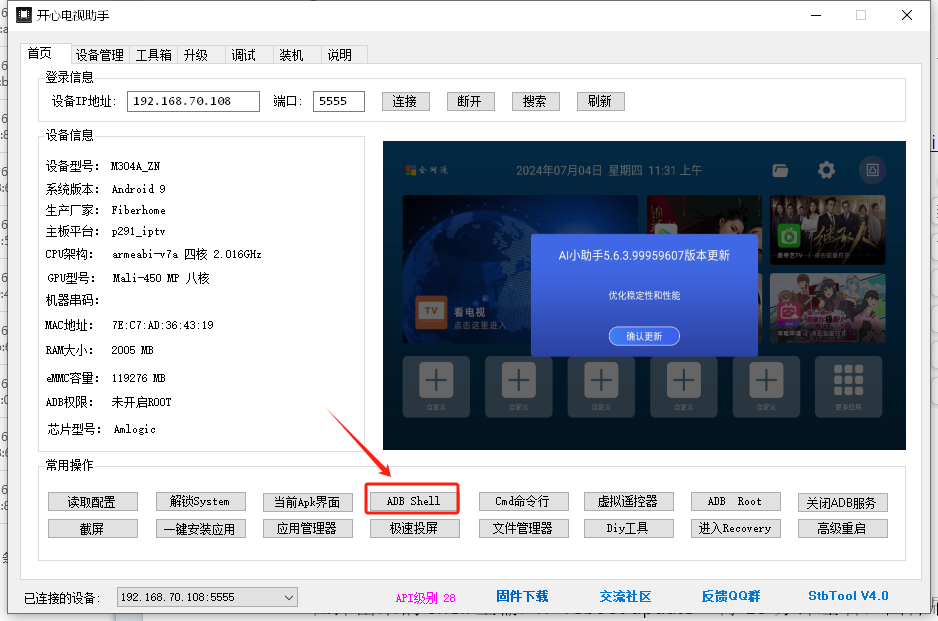The image size is (938, 621).
Task: Open the 虚拟遥控器 button
Action: pyautogui.click(x=629, y=501)
